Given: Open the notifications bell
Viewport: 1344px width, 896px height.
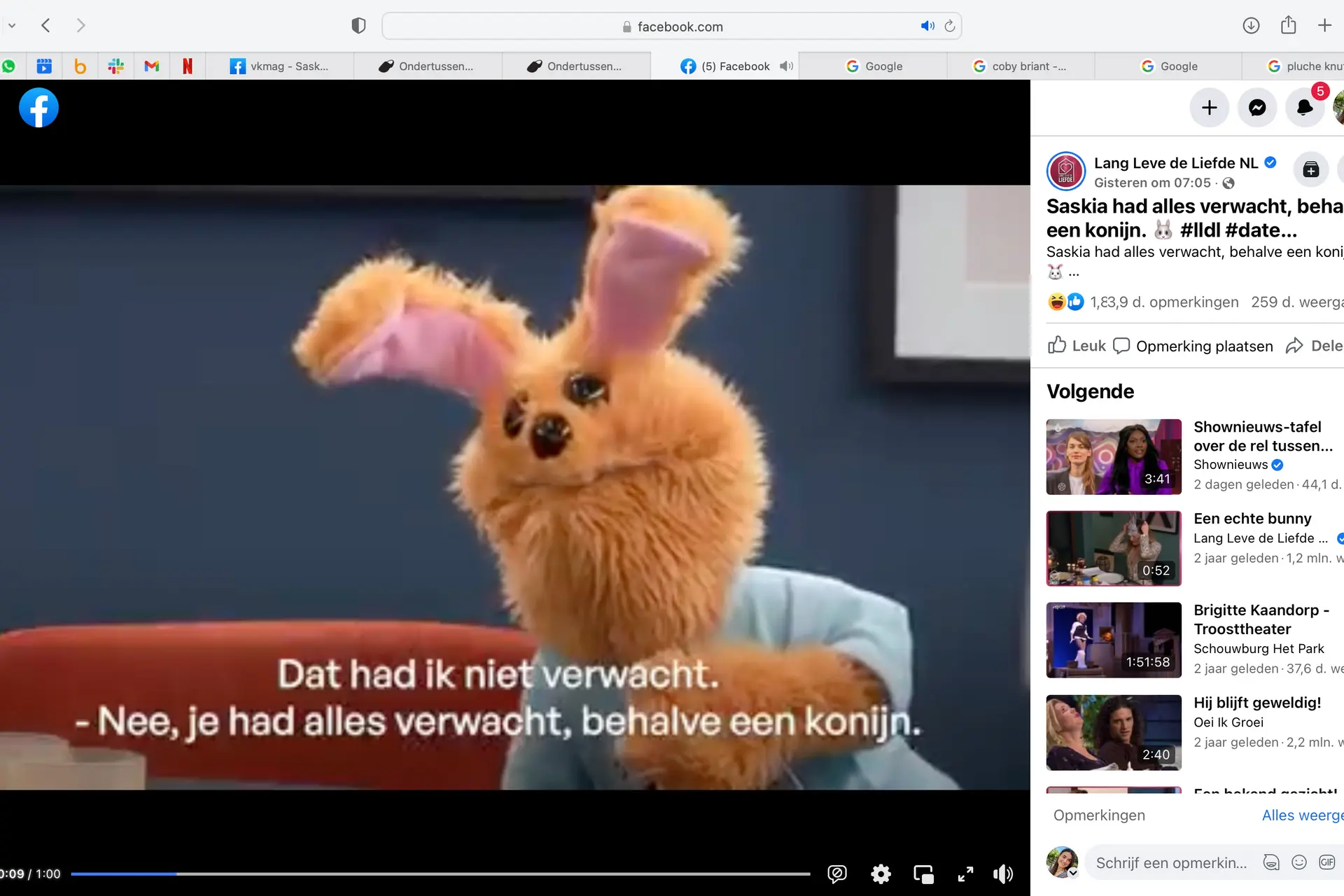Looking at the screenshot, I should 1305,108.
